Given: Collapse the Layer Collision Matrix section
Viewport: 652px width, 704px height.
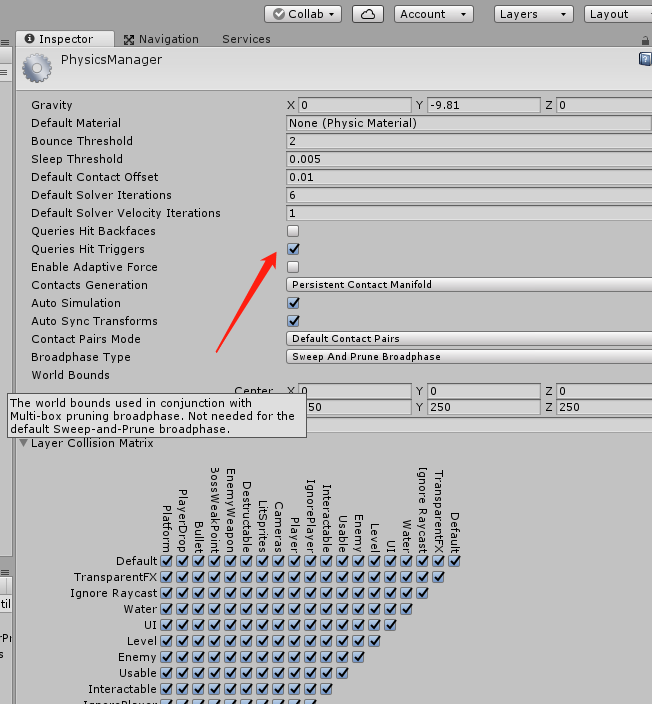Looking at the screenshot, I should [23, 443].
